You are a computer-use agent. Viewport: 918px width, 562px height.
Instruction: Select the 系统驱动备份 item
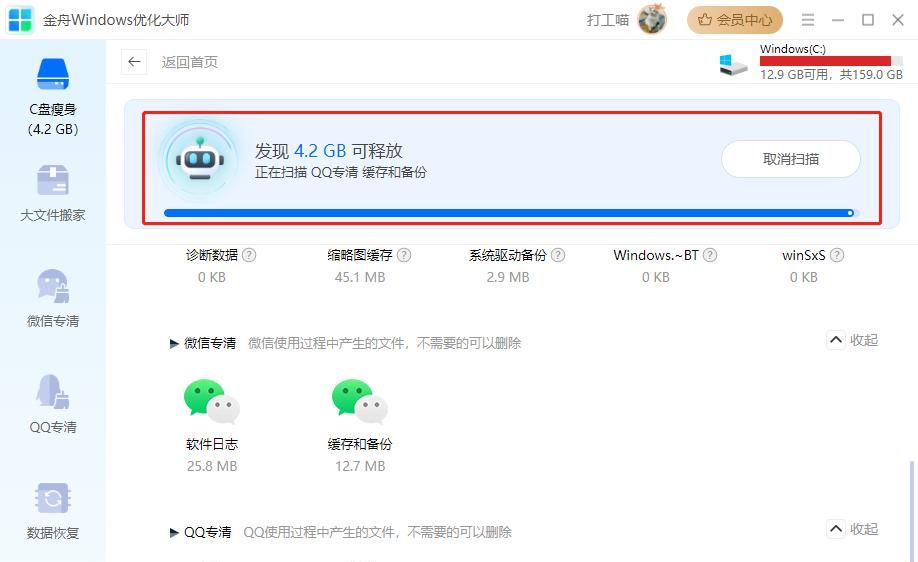tap(508, 255)
